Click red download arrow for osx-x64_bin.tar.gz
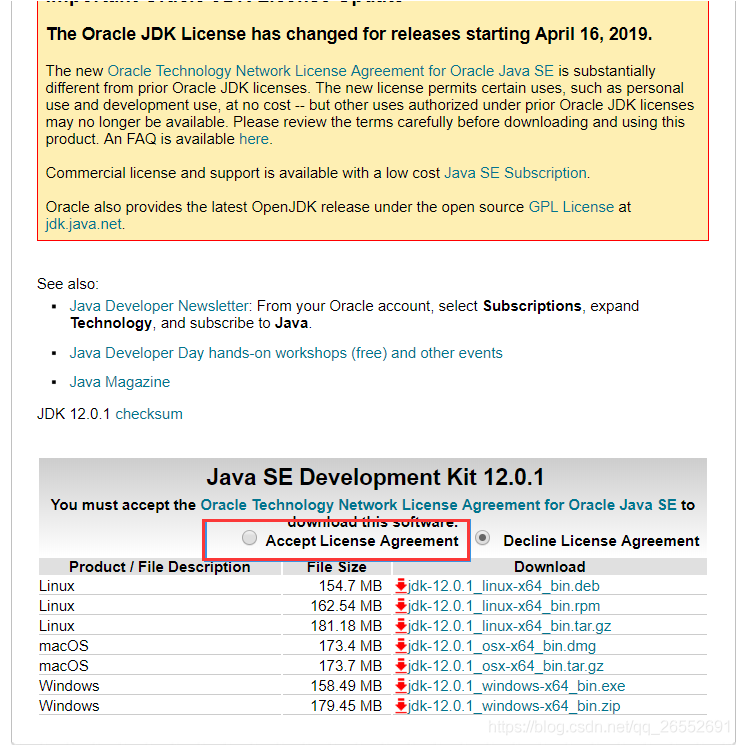739x745 pixels. (401, 666)
